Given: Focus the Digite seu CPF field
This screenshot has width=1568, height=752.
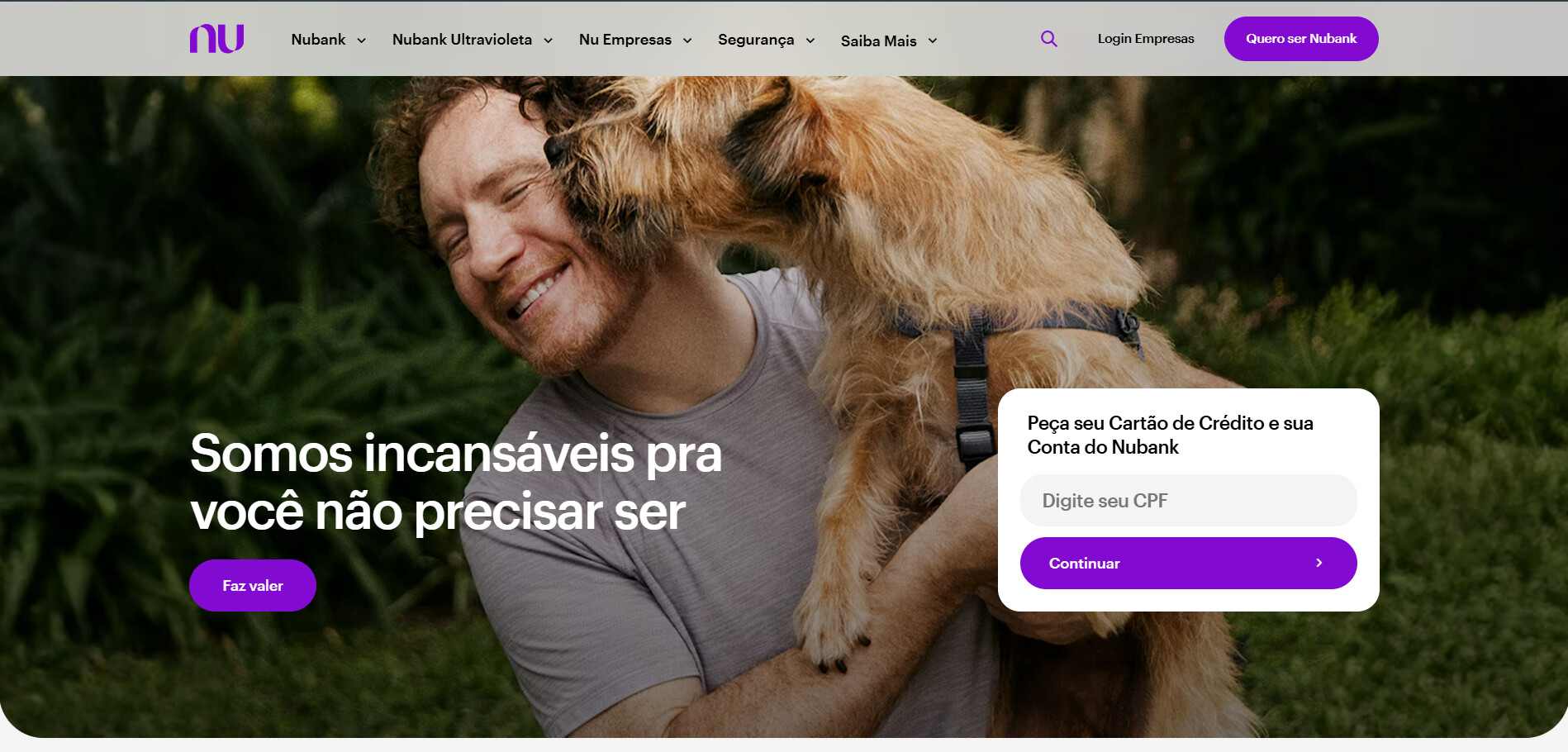Looking at the screenshot, I should (x=1189, y=501).
